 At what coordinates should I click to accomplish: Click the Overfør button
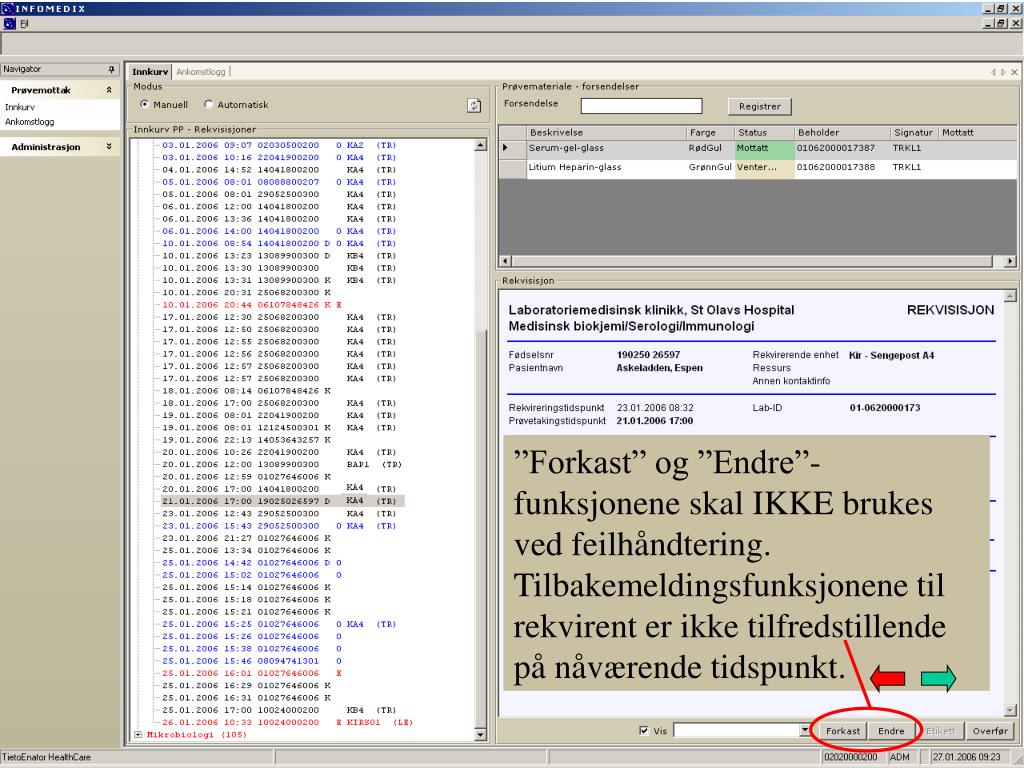pyautogui.click(x=989, y=731)
